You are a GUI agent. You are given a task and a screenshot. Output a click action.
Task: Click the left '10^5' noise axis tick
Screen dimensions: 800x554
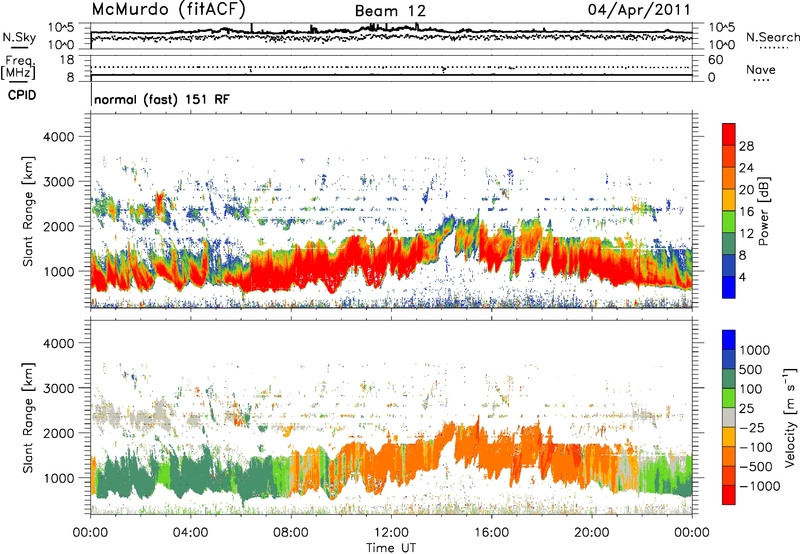pyautogui.click(x=62, y=28)
